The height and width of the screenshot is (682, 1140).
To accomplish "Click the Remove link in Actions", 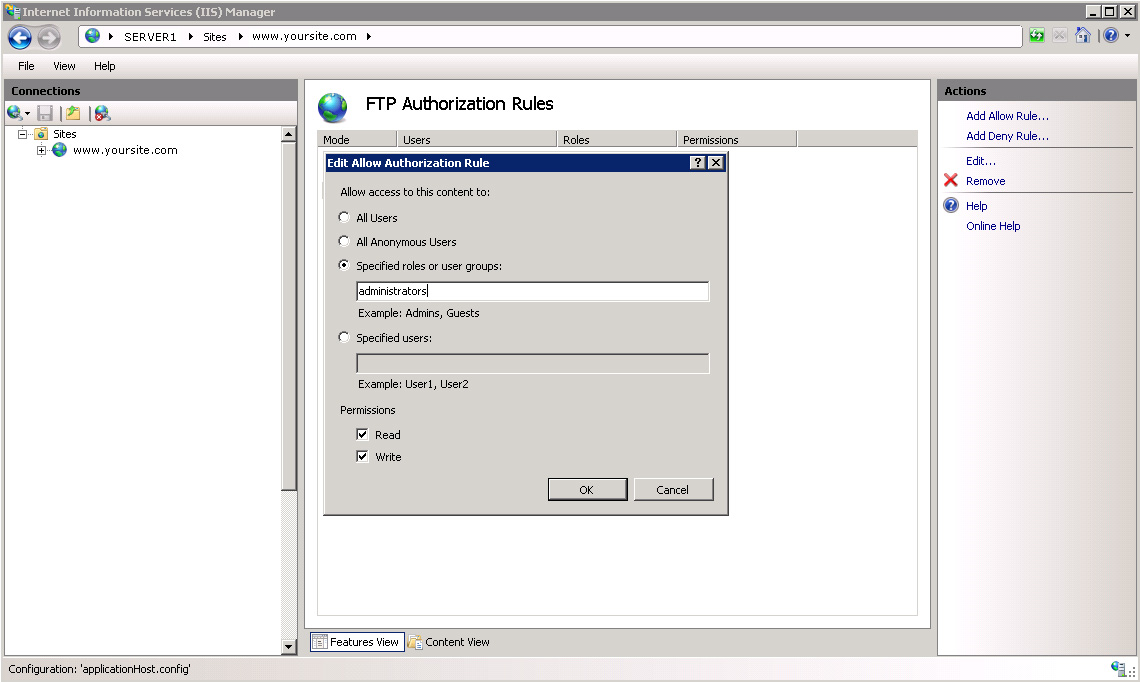I will [x=985, y=181].
